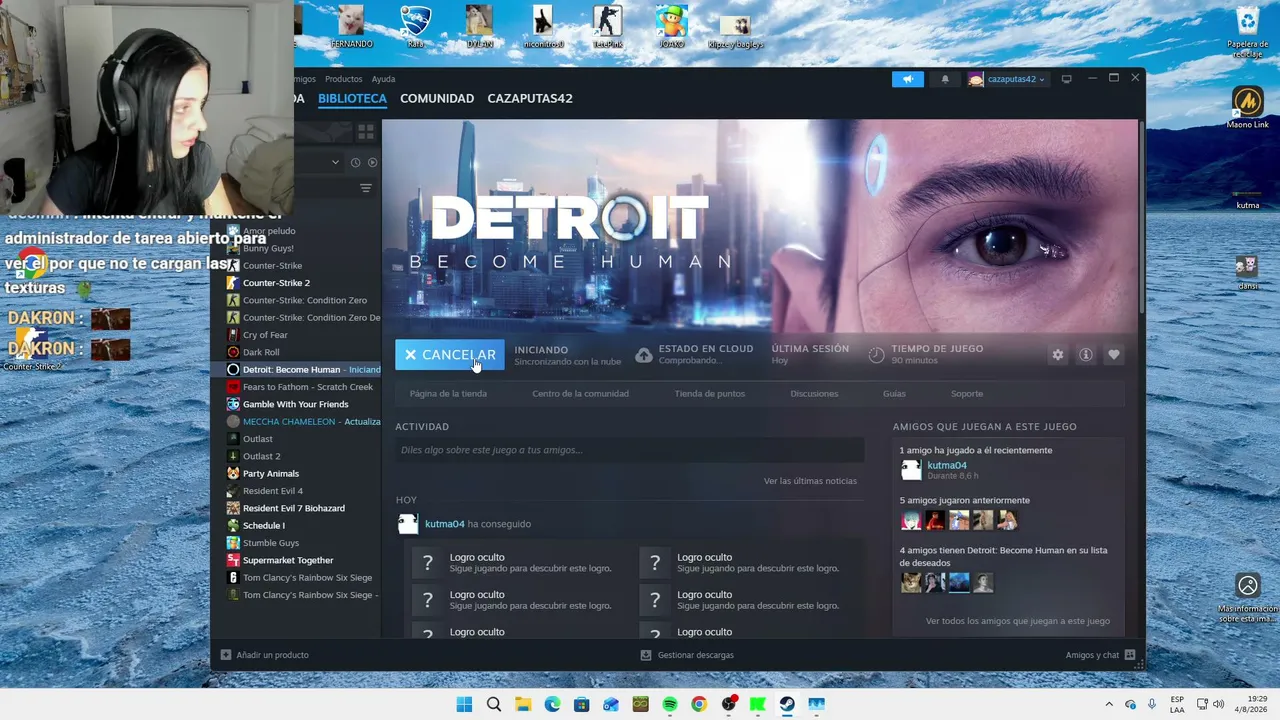Open the Guías link

[894, 394]
